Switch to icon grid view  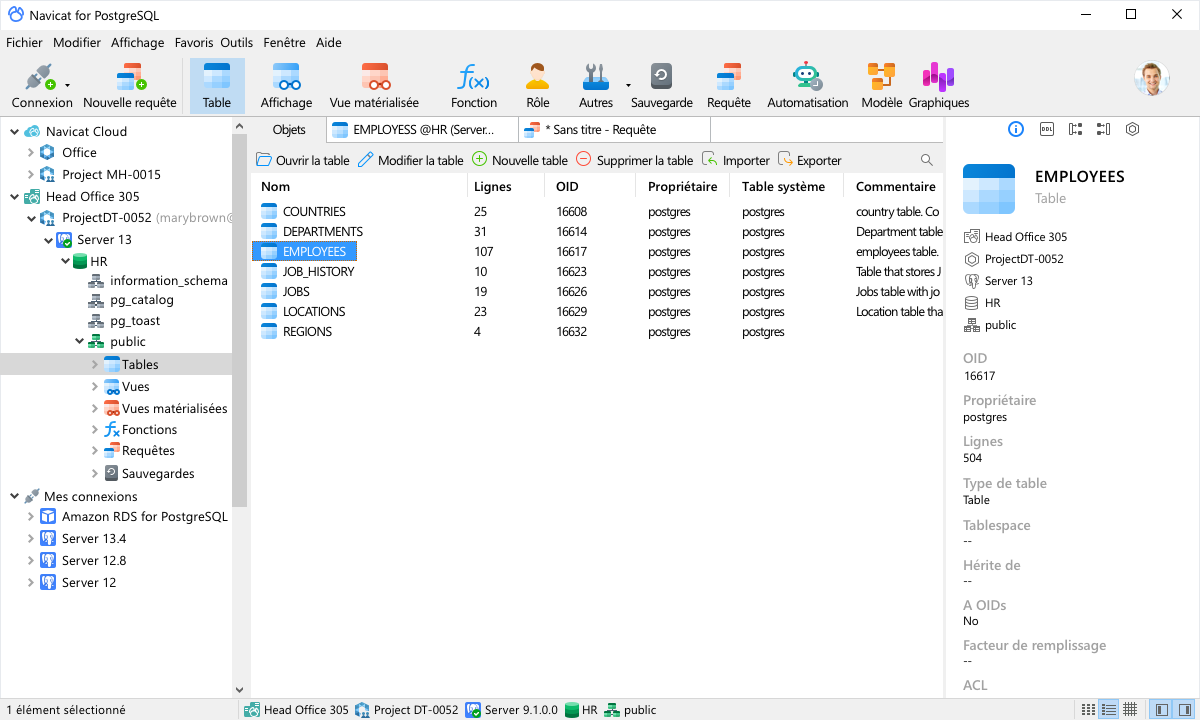click(1088, 710)
